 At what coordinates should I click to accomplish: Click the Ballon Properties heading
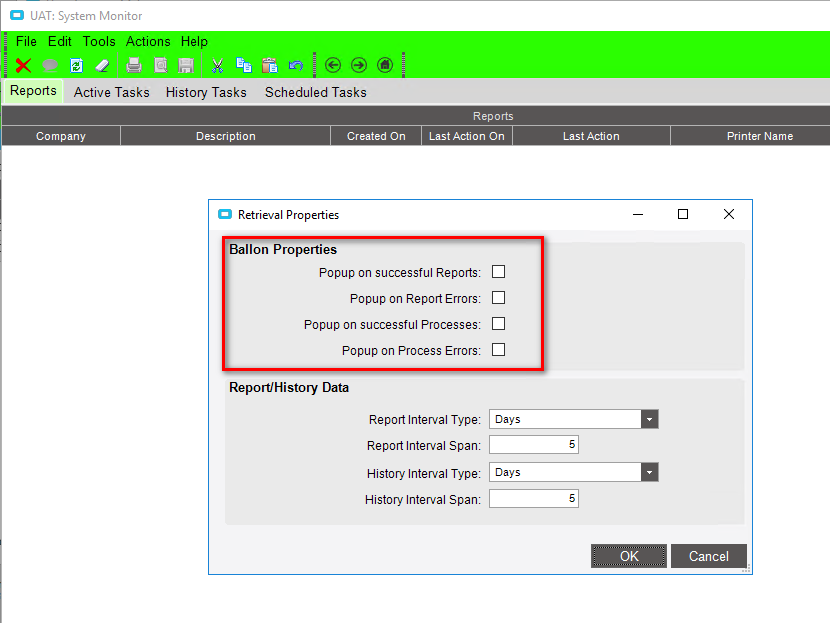tap(283, 249)
